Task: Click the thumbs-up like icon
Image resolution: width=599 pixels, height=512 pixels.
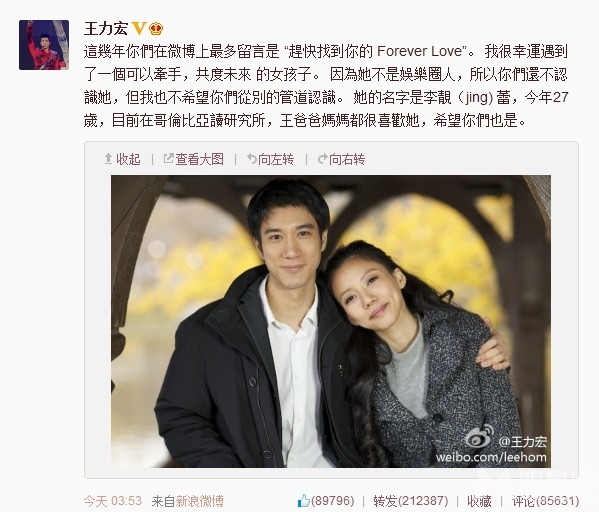Action: (304, 500)
